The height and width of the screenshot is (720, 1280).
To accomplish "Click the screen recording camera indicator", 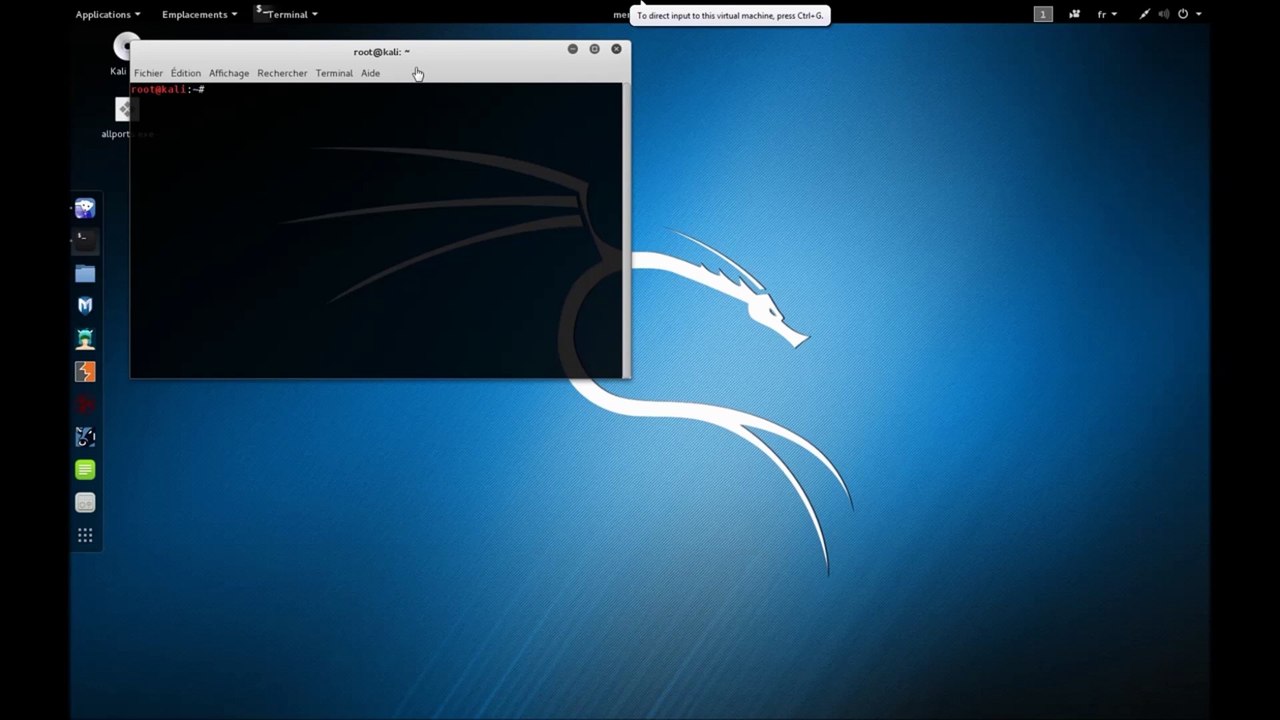I will click(x=1074, y=14).
